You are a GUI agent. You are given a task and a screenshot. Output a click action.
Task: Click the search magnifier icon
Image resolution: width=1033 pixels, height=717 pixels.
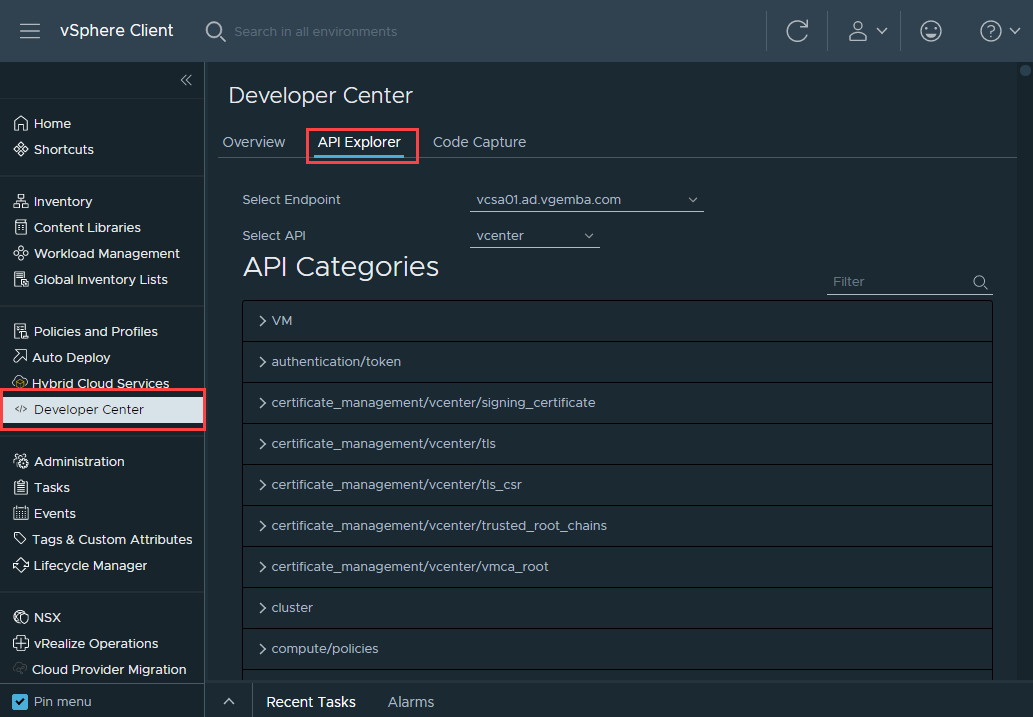tap(215, 32)
